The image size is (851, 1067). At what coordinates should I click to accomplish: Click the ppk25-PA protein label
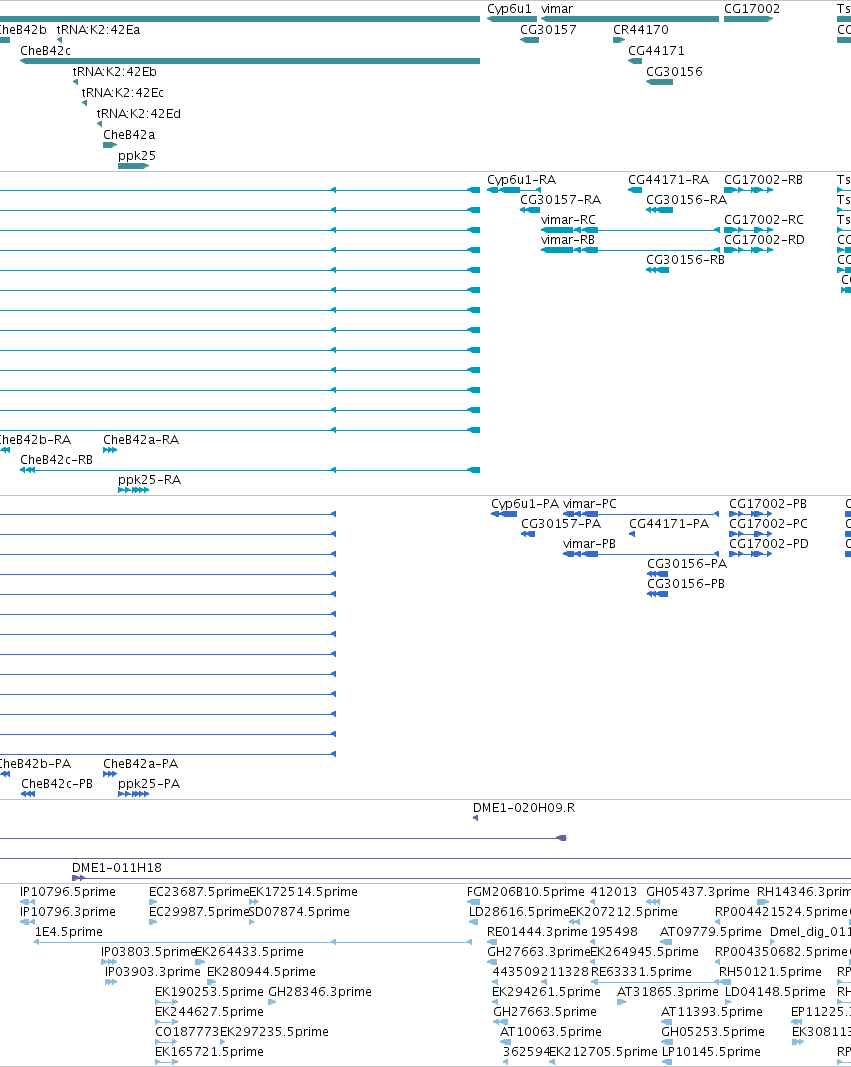click(149, 784)
